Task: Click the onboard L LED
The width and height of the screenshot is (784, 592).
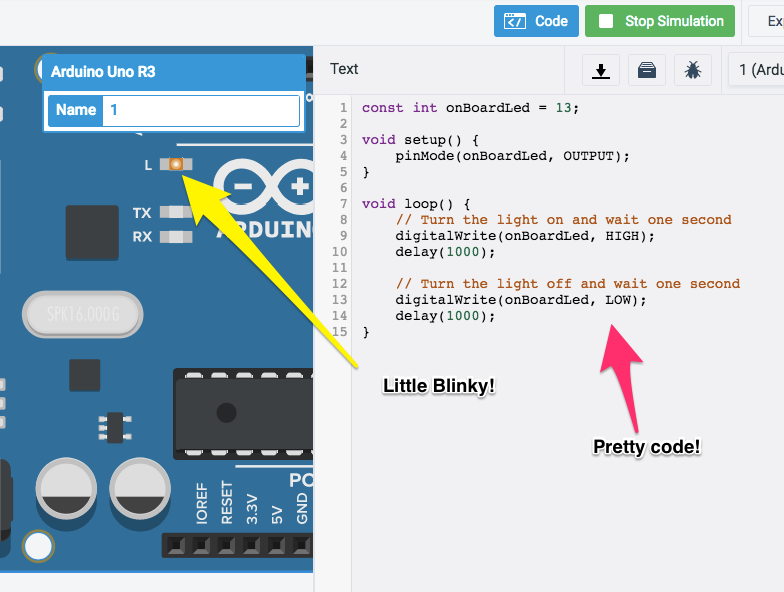Action: click(176, 164)
